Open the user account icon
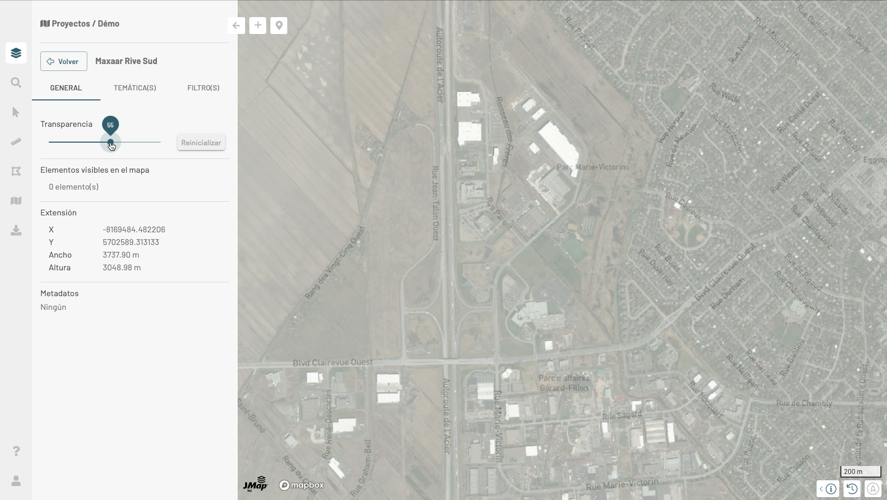Viewport: 887px width, 500px height. pos(16,481)
